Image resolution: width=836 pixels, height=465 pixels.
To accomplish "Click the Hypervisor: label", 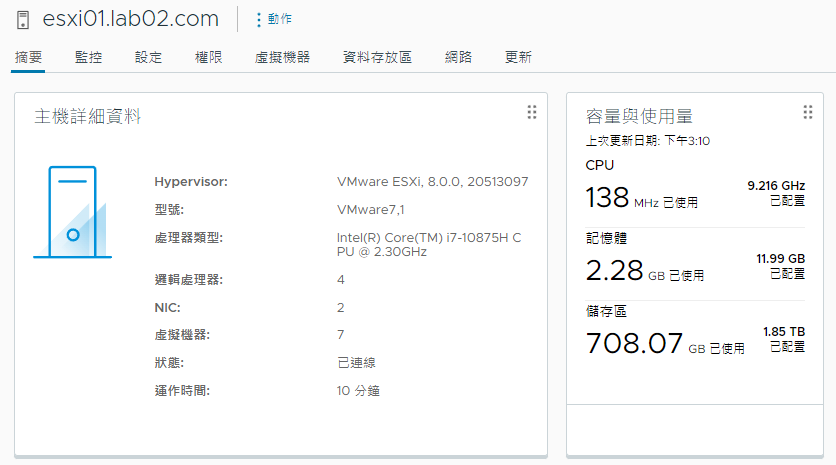I will (x=191, y=182).
